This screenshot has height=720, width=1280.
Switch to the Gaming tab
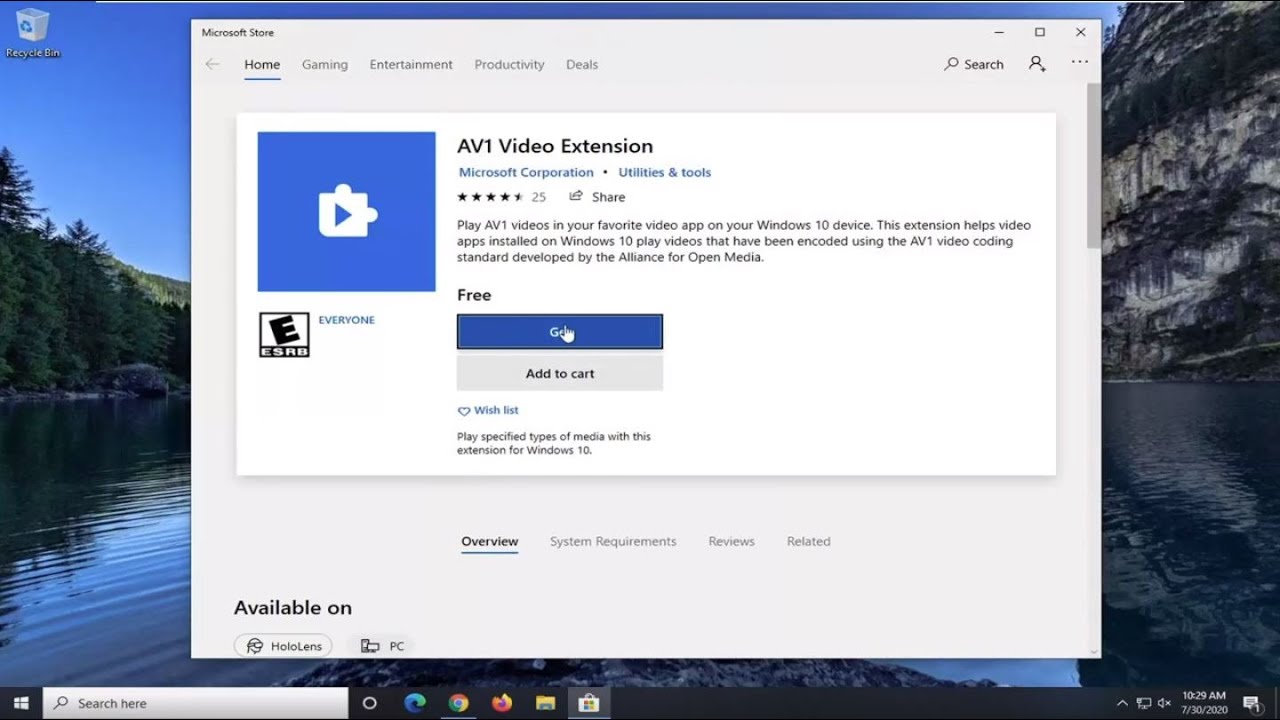pos(325,64)
